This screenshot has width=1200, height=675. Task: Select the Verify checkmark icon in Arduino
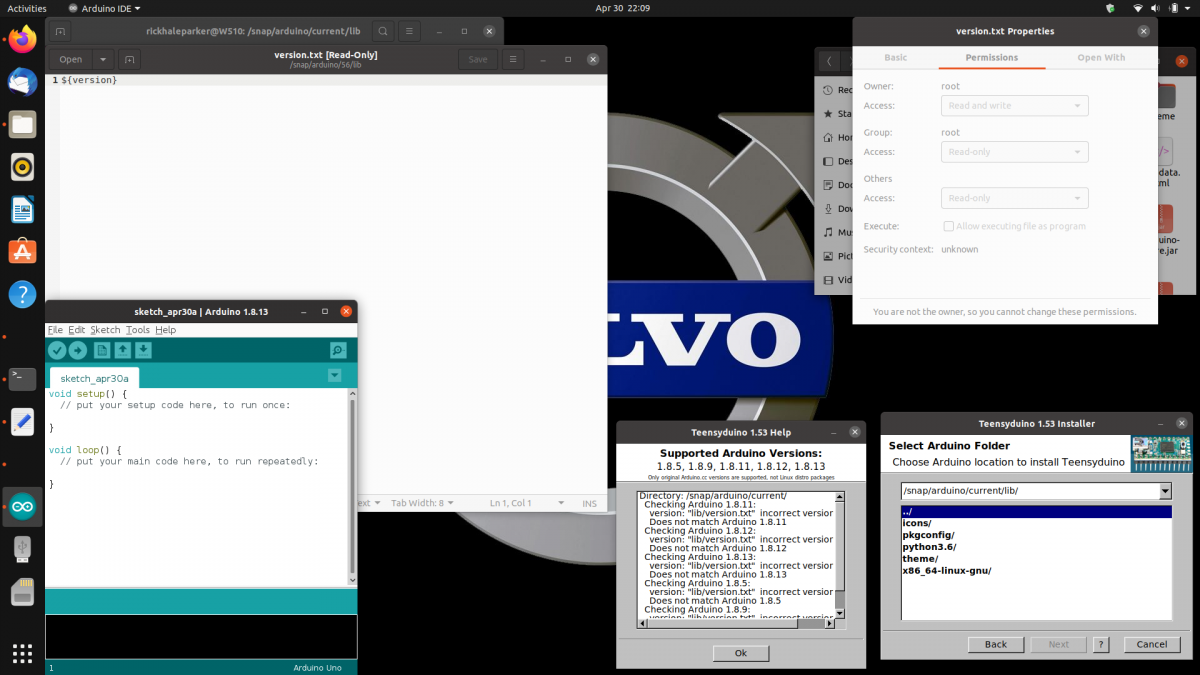pos(57,350)
